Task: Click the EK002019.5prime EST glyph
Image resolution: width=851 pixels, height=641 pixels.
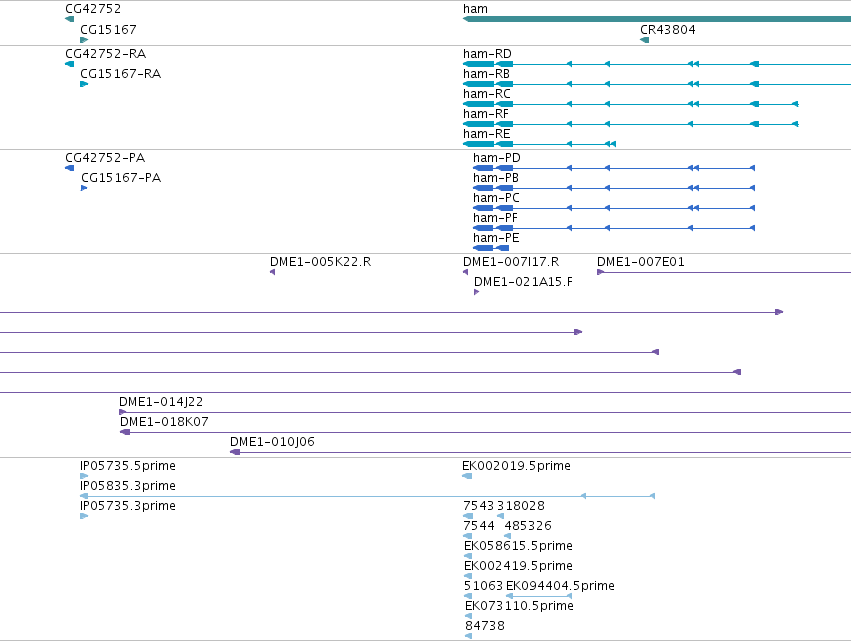Action: tap(467, 476)
